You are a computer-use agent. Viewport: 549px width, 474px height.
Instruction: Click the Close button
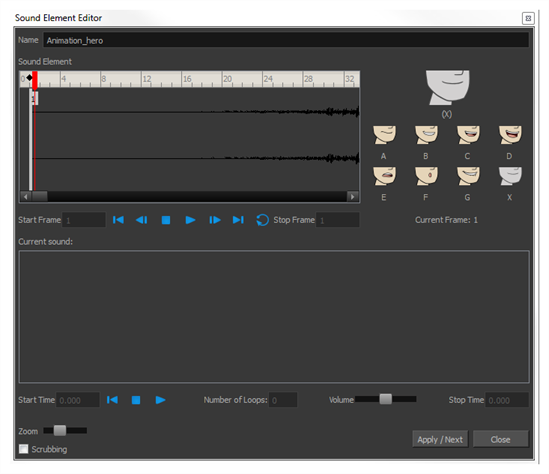click(x=500, y=439)
